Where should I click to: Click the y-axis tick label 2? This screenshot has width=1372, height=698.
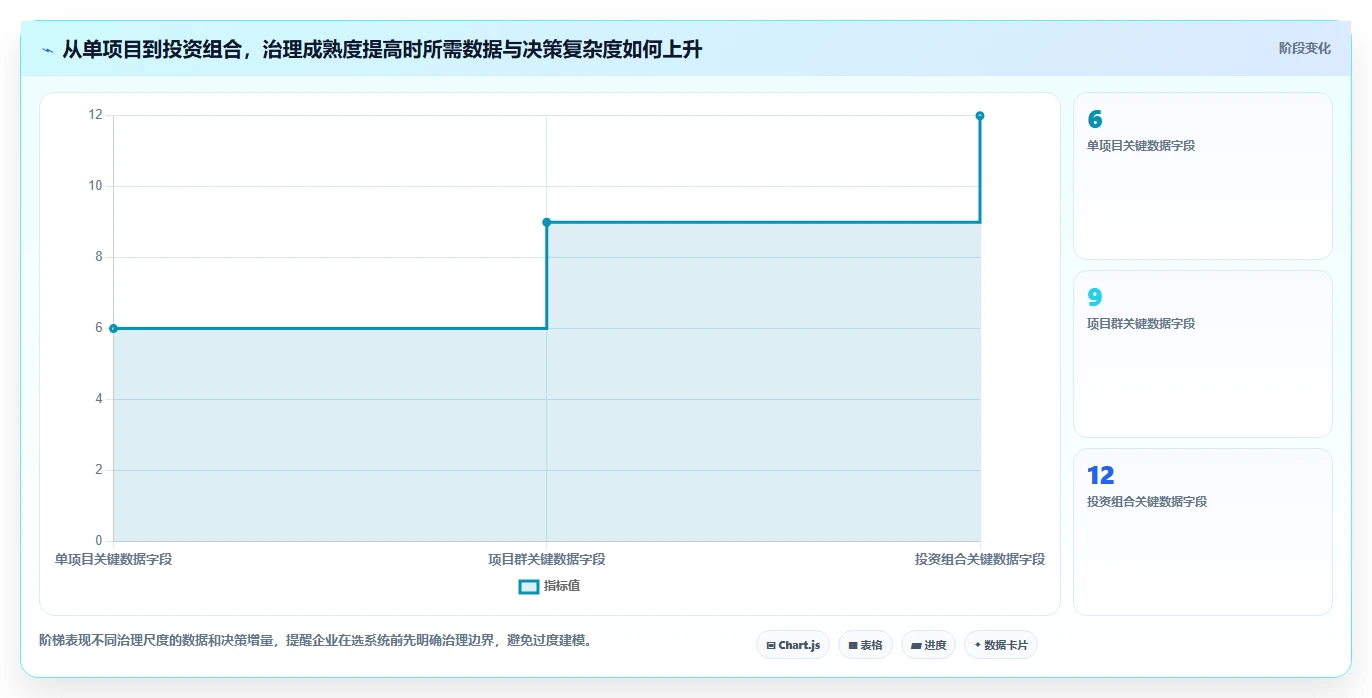(99, 470)
